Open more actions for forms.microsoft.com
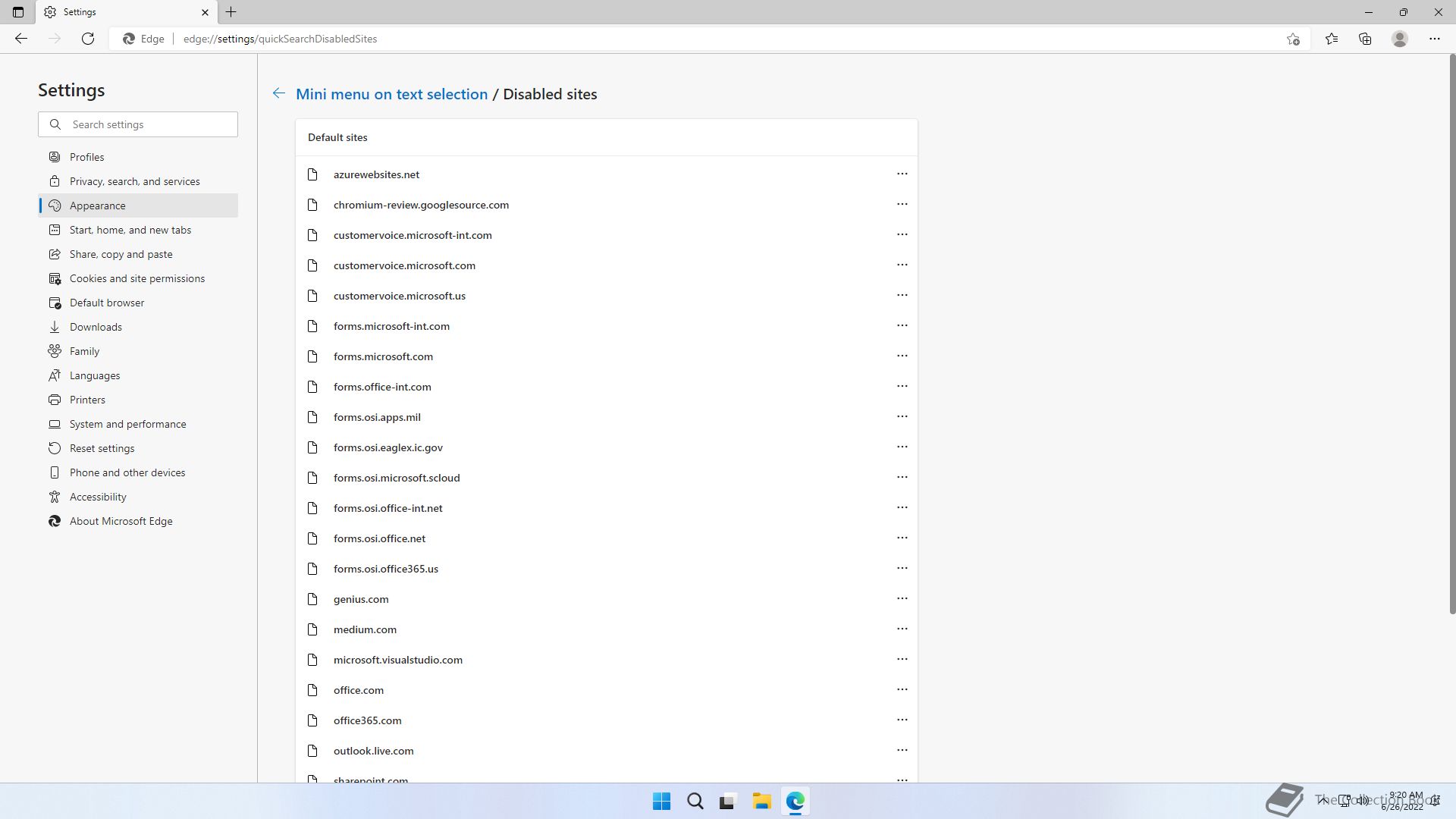The image size is (1456, 819). 902,356
